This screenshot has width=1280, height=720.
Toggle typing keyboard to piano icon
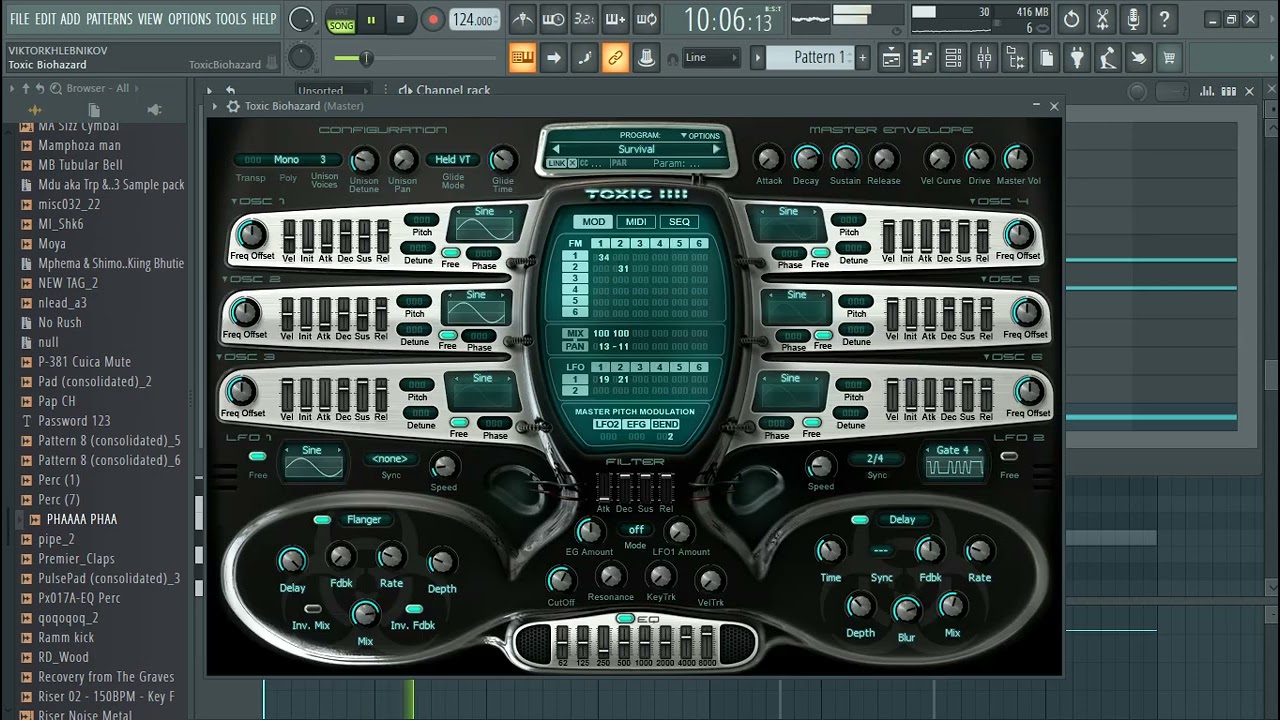522,58
